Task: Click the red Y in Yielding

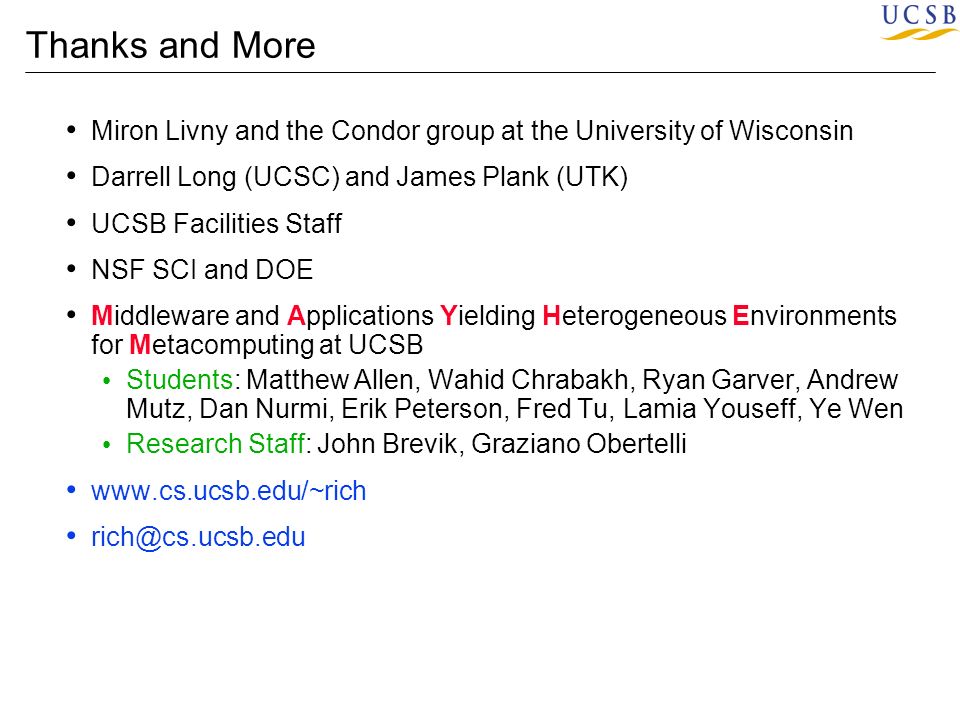Action: click(x=449, y=316)
